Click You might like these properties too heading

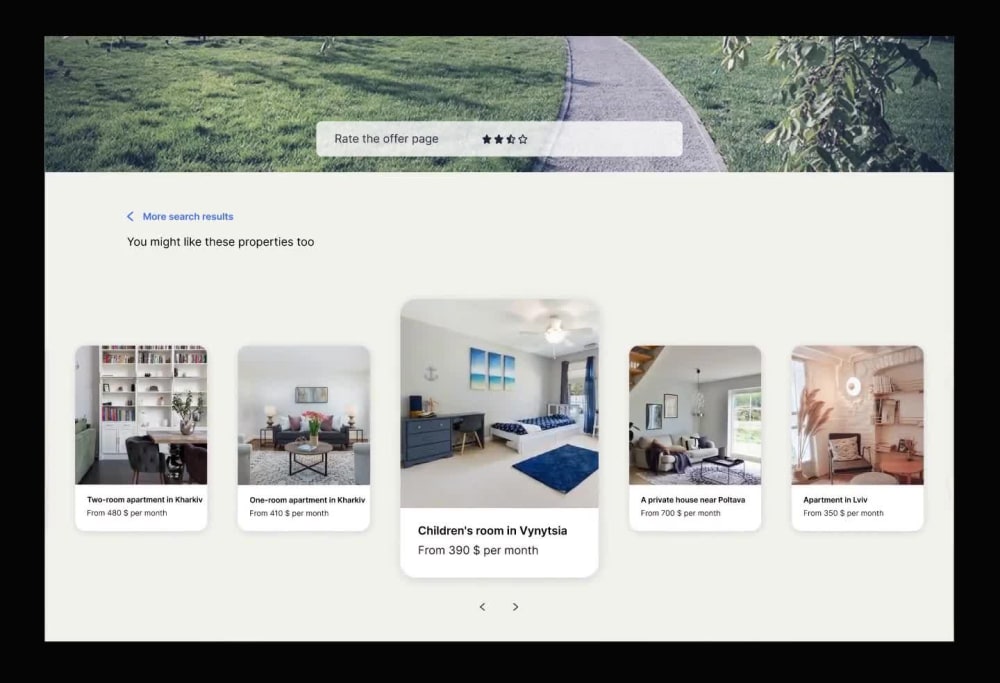click(221, 242)
